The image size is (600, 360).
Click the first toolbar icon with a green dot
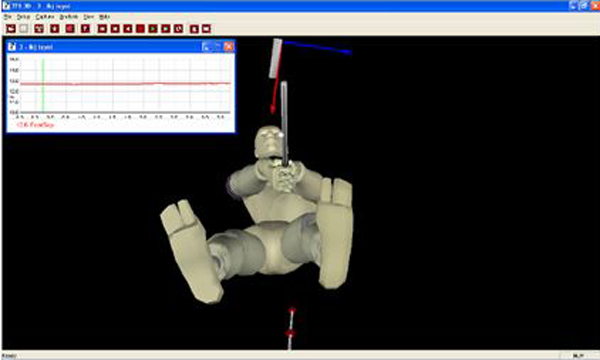click(153, 29)
